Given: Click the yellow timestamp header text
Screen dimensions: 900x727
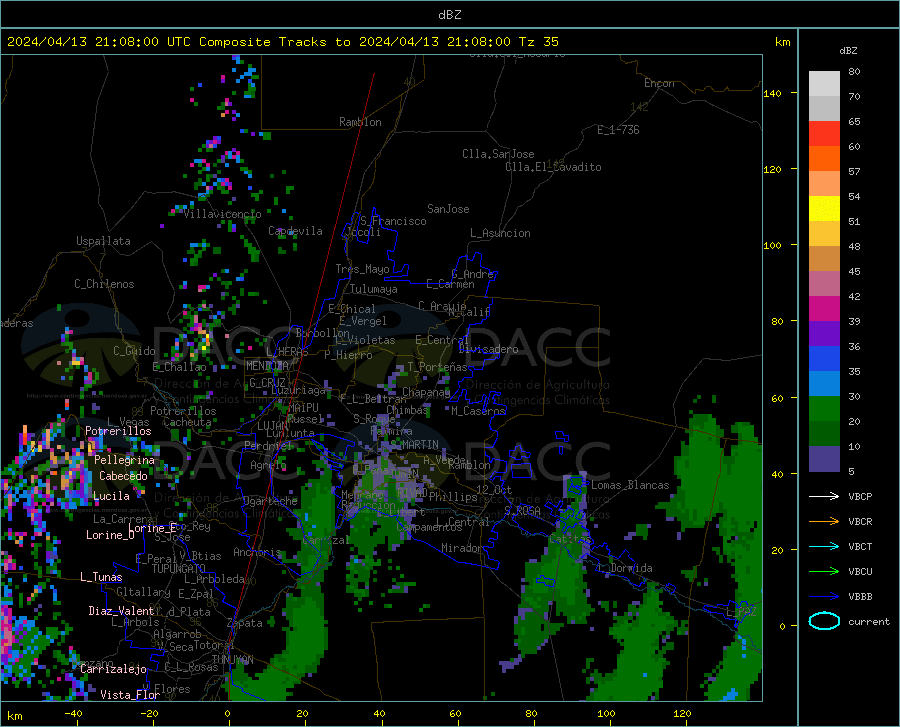Looking at the screenshot, I should click(x=282, y=41).
